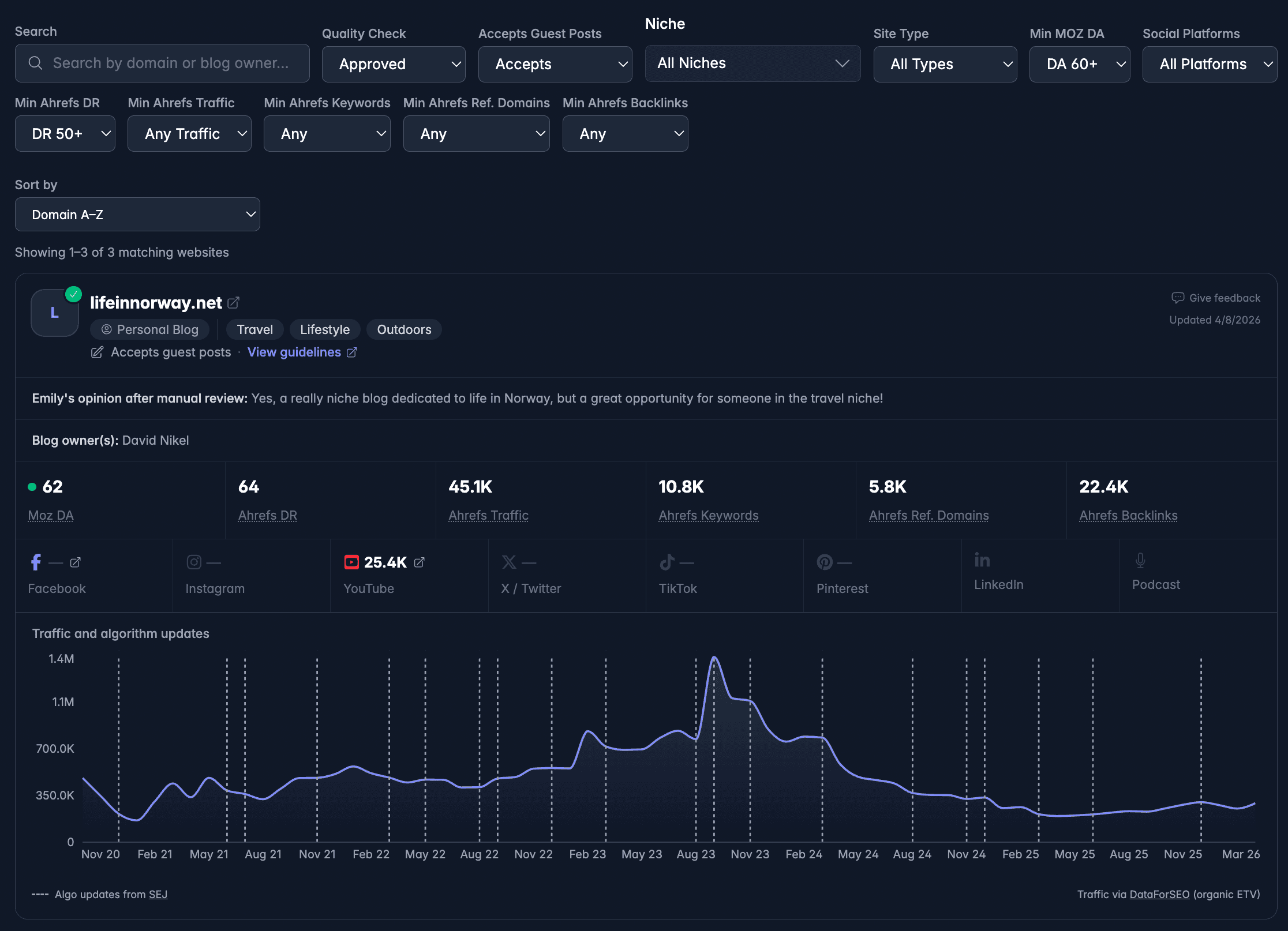The image size is (1288, 931).
Task: Click the 'Updated 4/8/2026' text
Action: (1215, 320)
